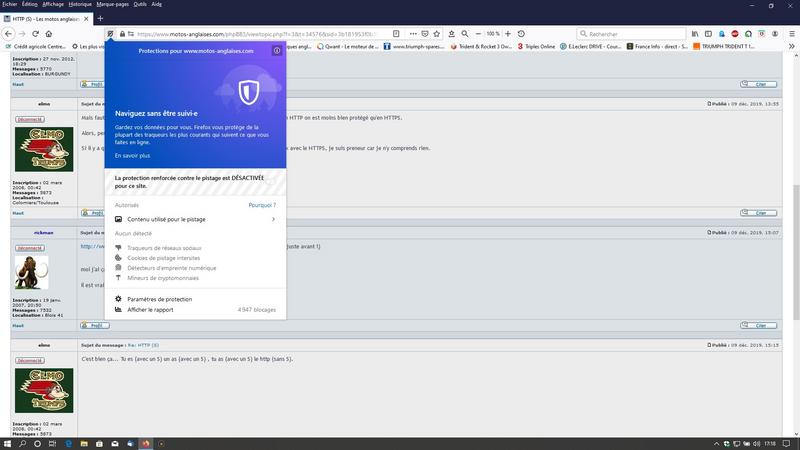Click 'Citer' button on rickman's post
800x450 pixels.
(x=759, y=326)
